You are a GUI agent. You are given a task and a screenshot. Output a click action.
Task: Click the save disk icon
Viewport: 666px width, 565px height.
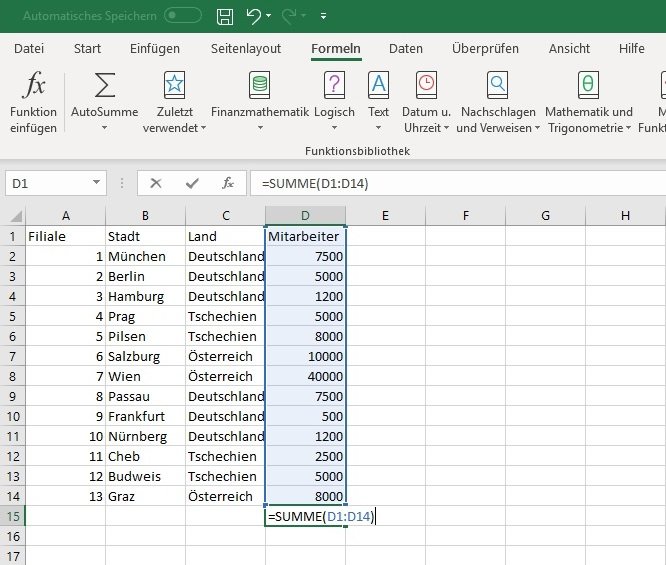(x=225, y=16)
